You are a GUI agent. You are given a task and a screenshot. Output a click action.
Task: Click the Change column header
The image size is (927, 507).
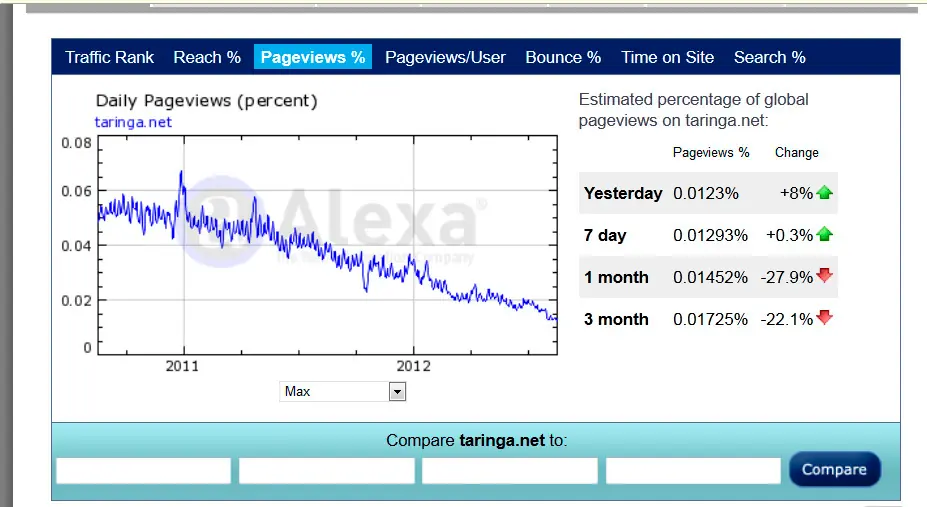click(796, 152)
